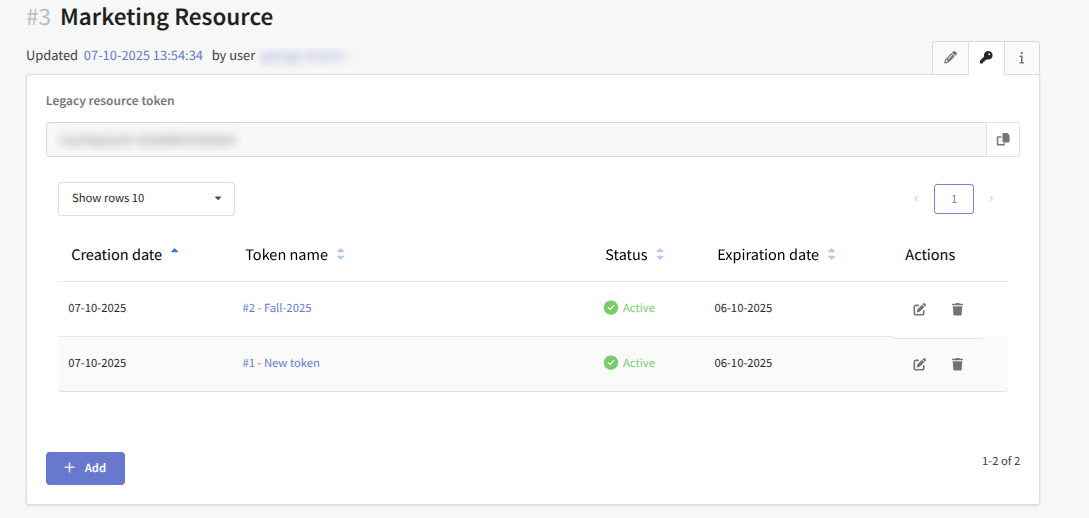The height and width of the screenshot is (518, 1089).
Task: Click the next page arrow
Action: 991,199
